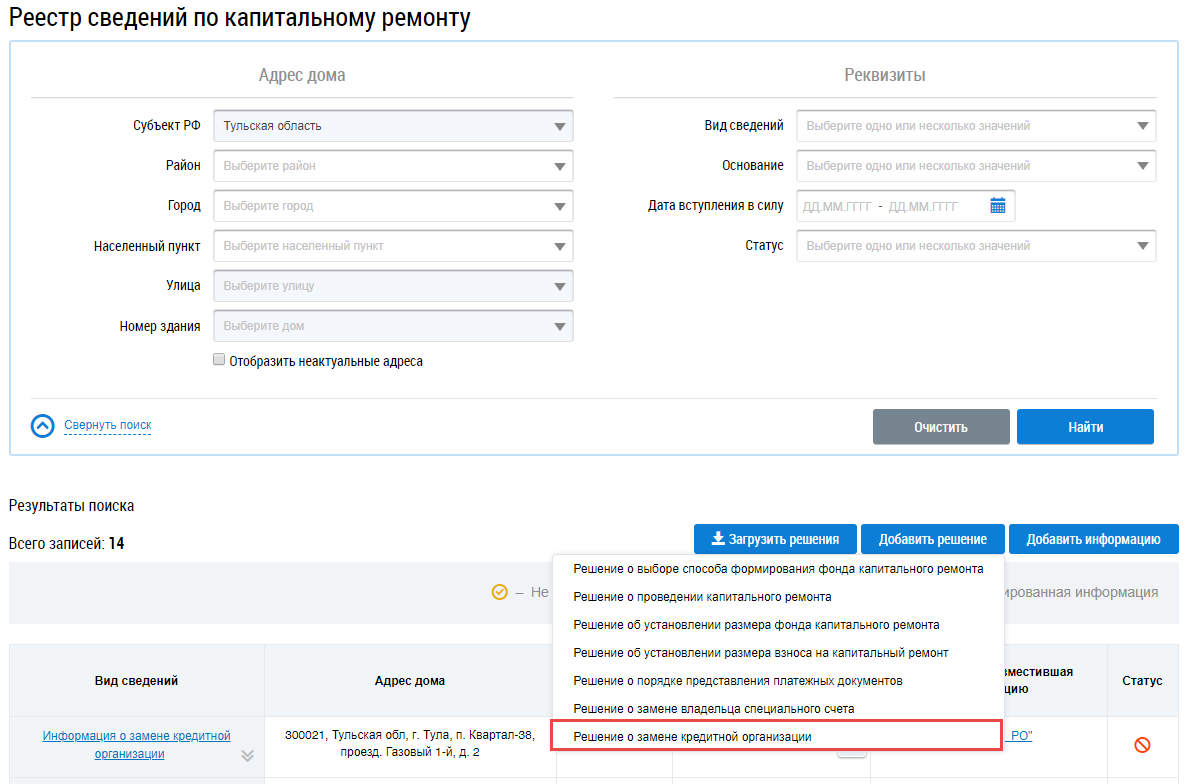Open Информация о замене кредитной организации link

tap(136, 745)
